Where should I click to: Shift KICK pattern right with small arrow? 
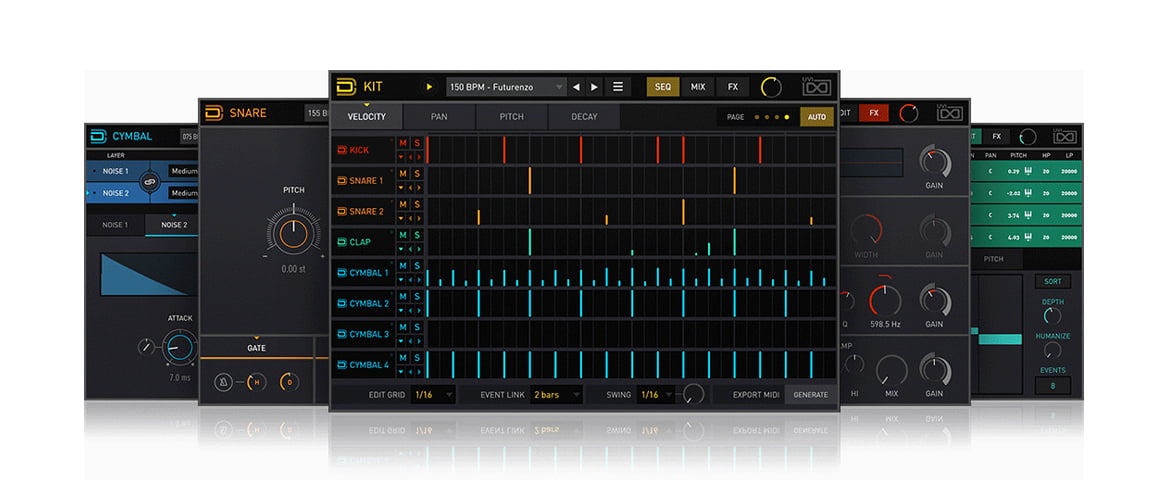419,157
